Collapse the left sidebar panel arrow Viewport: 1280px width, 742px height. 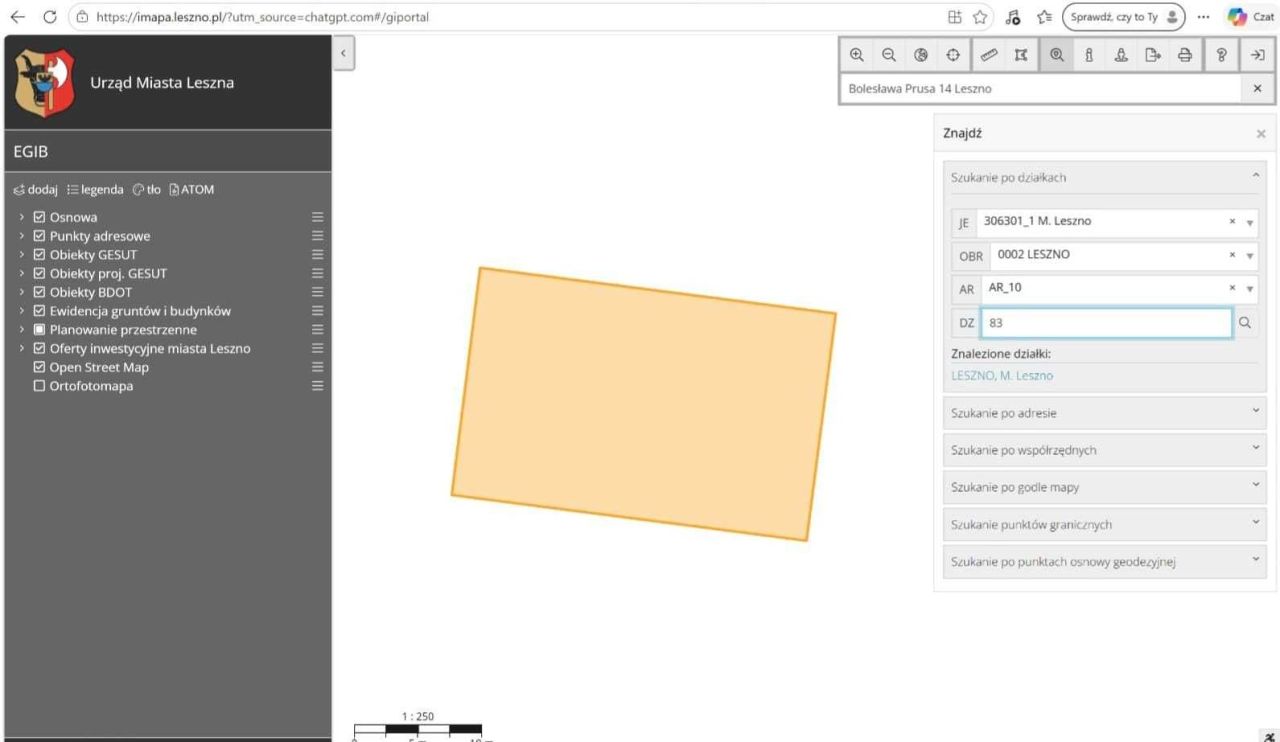tap(342, 54)
